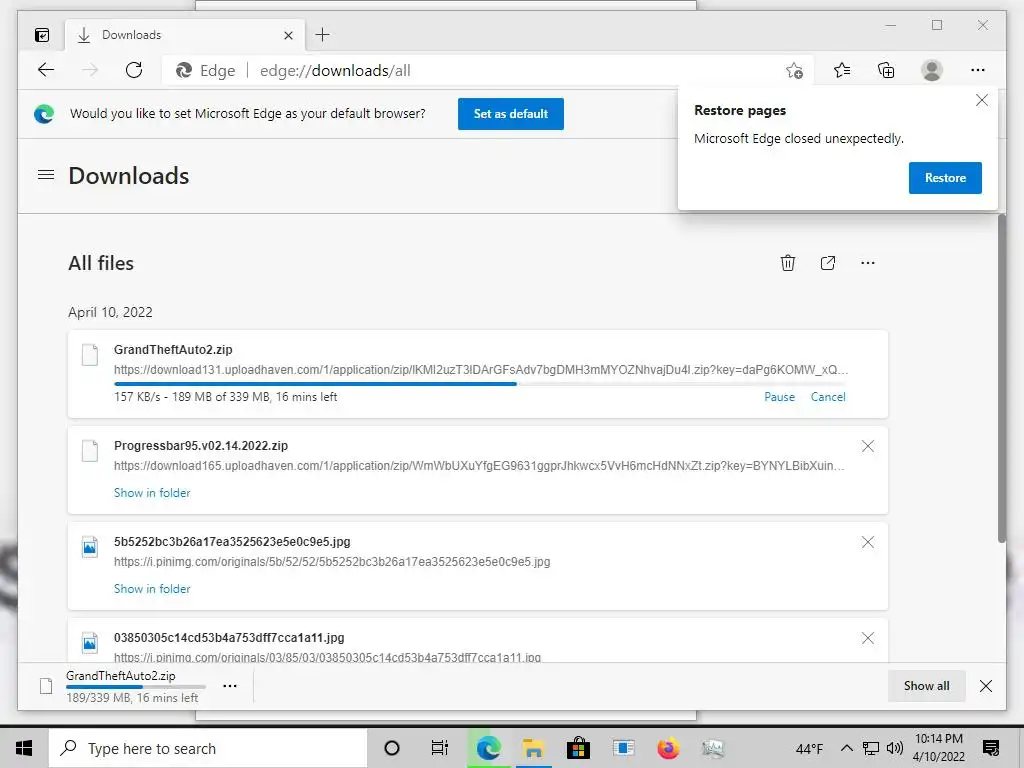Screen dimensions: 1024x768
Task: Click the delete all downloads trash icon
Action: 788,263
